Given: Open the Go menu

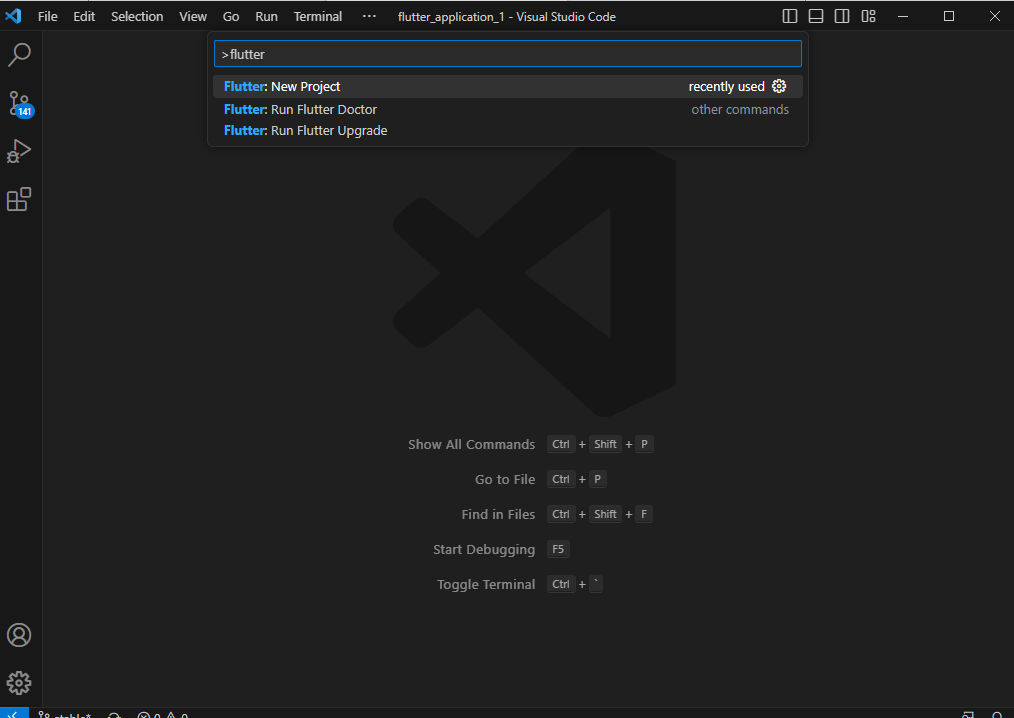Looking at the screenshot, I should click(231, 17).
